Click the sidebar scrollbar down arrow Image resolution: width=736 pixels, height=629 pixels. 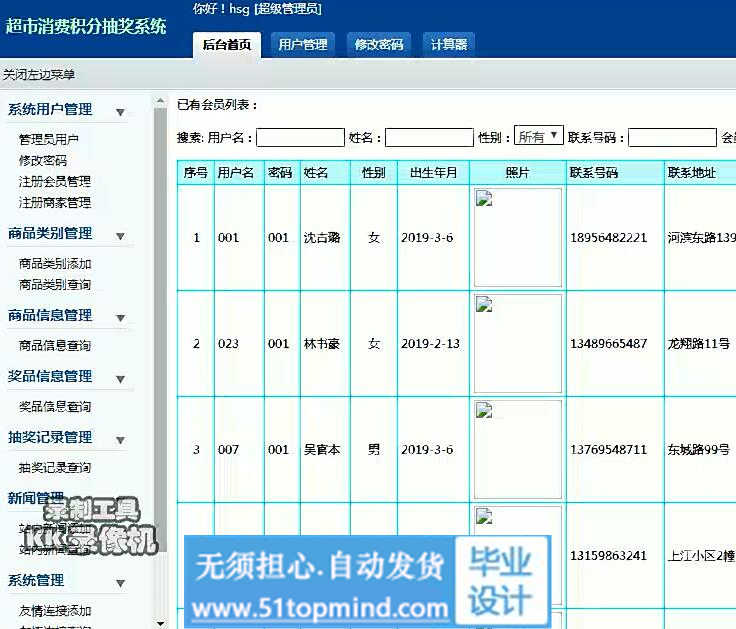(160, 623)
